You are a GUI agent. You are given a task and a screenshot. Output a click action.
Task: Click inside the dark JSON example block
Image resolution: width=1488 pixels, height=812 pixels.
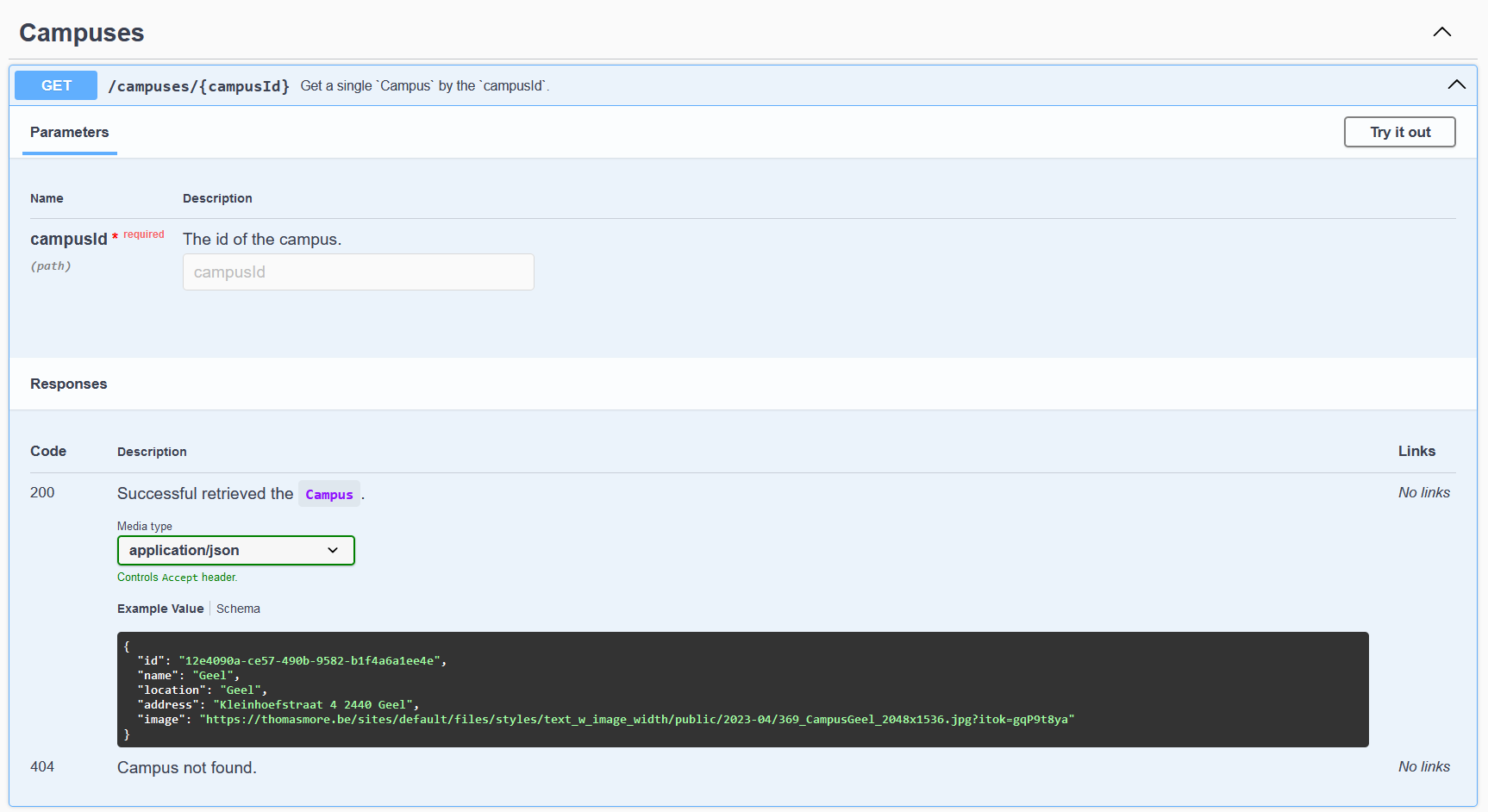[741, 690]
